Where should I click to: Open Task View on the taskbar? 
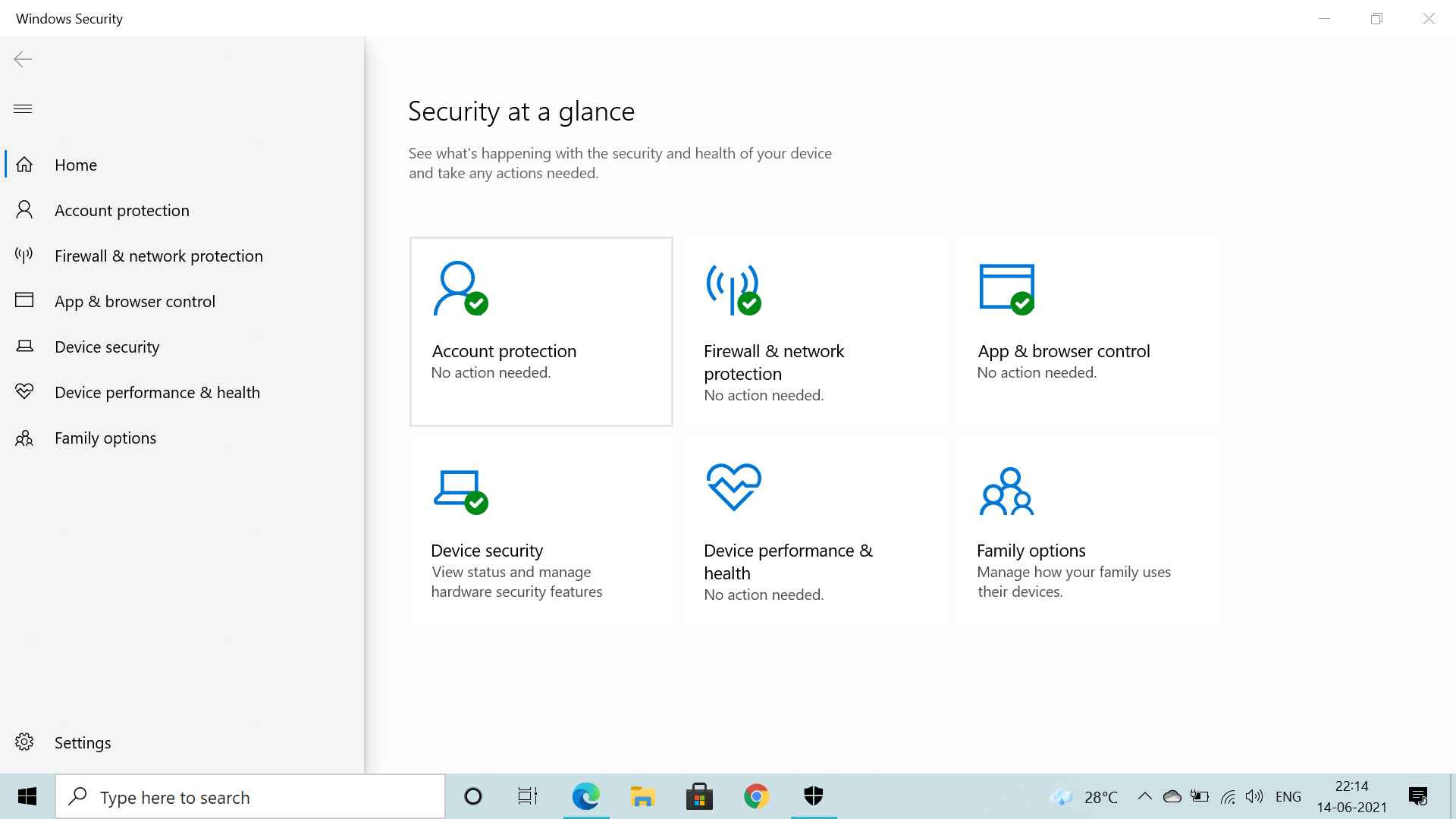528,796
